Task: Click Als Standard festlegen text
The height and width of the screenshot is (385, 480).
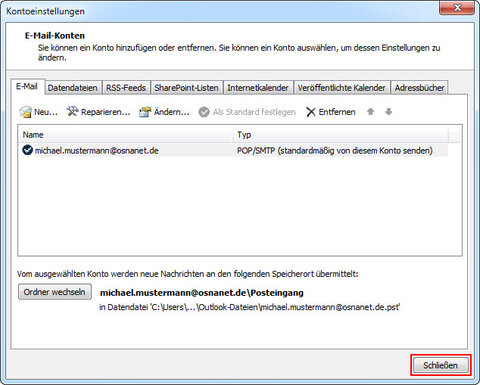Action: [254, 112]
